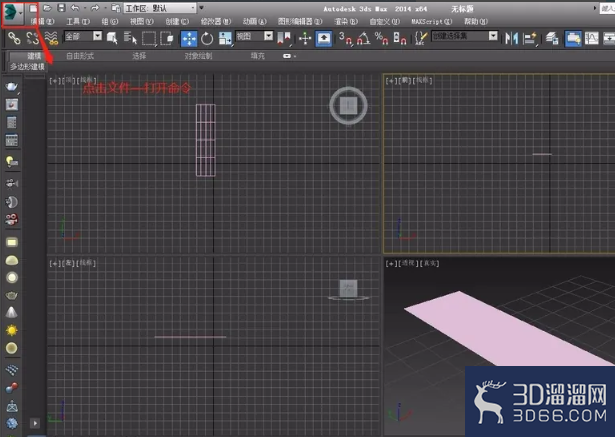The image size is (615, 437).
Task: Open the selection filter 全部 dropdown
Action: [x=83, y=36]
